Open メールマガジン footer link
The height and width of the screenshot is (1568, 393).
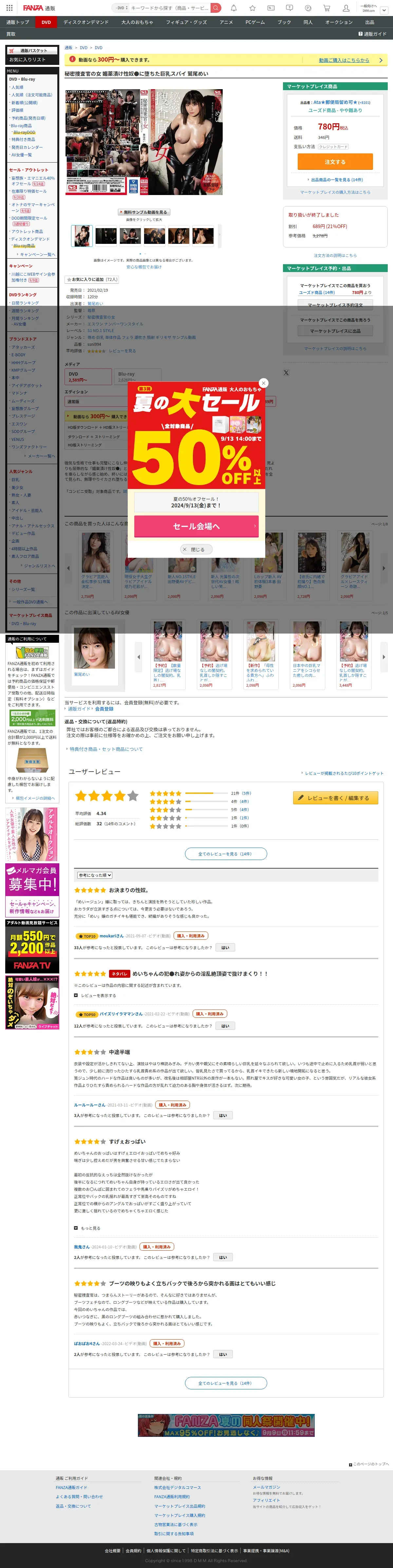click(267, 1486)
